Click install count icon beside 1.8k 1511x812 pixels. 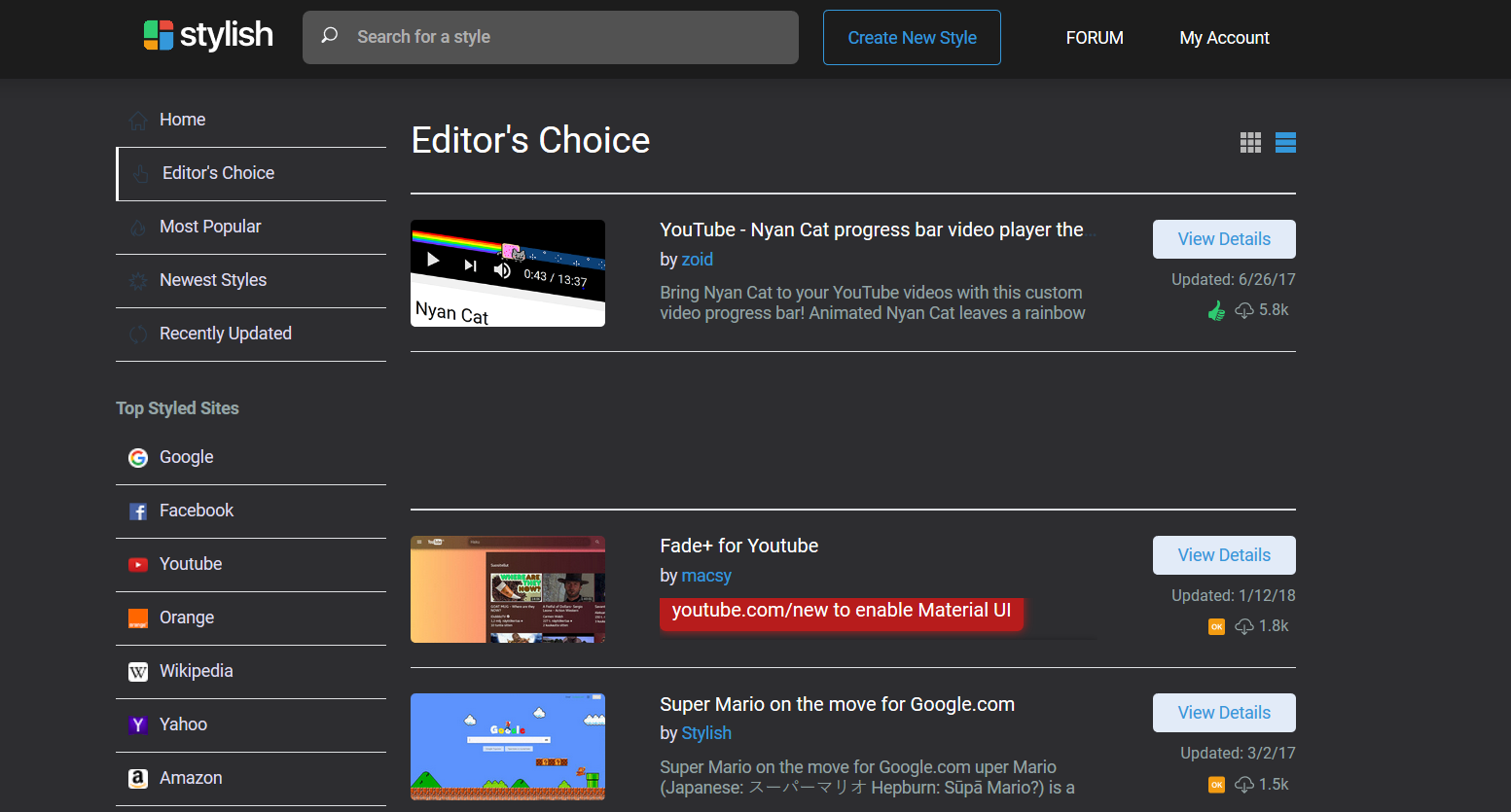tap(1244, 626)
